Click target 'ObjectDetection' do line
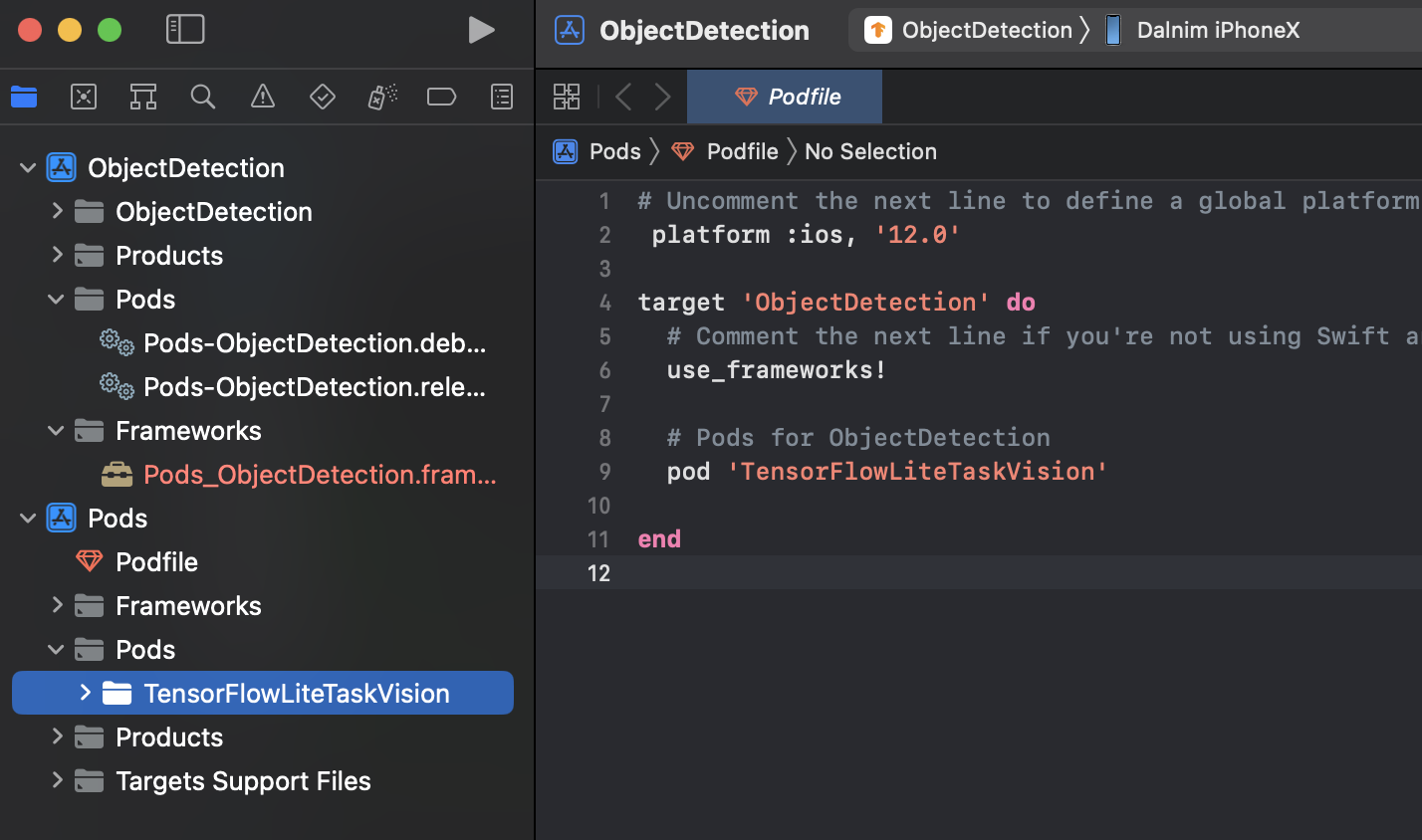Screen dimensions: 1422x840 (x=836, y=303)
